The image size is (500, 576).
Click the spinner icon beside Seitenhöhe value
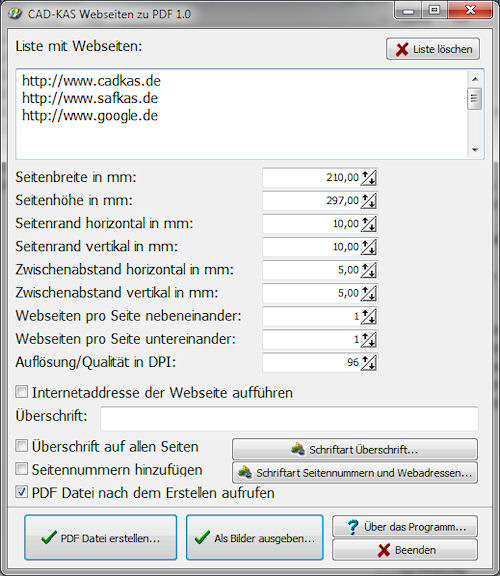(x=368, y=201)
